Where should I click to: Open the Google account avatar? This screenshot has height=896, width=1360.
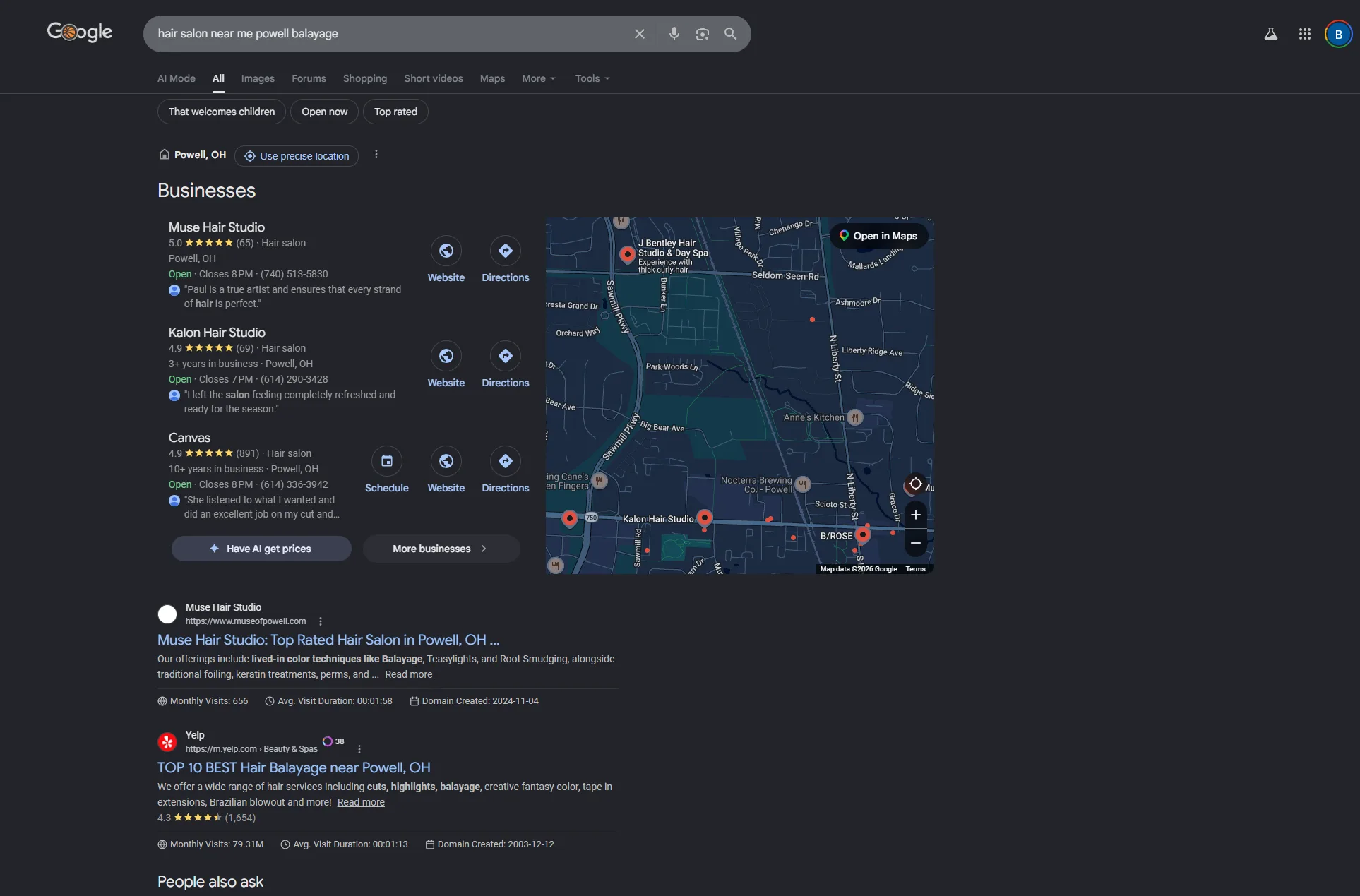[x=1338, y=34]
